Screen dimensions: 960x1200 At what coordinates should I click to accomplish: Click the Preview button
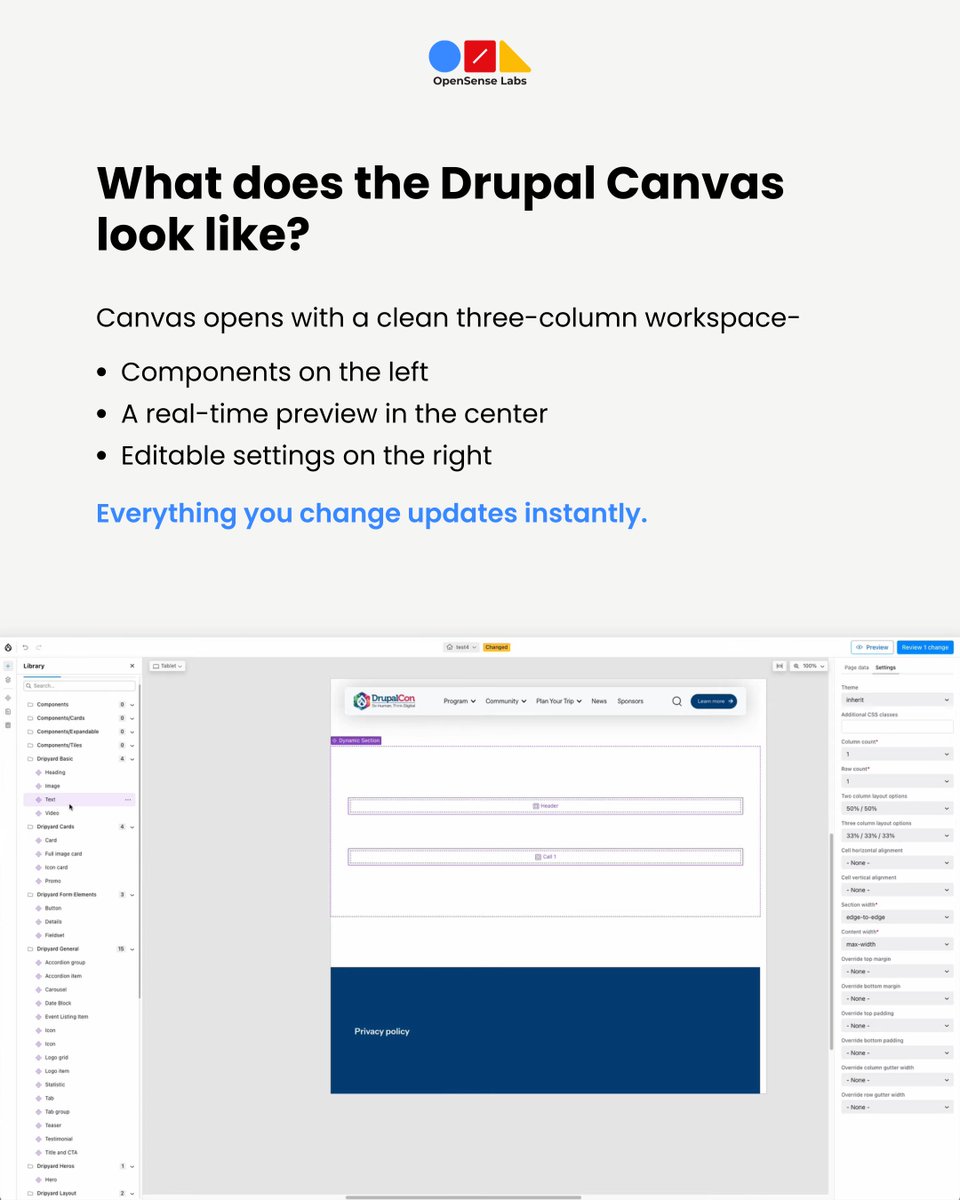pos(872,647)
